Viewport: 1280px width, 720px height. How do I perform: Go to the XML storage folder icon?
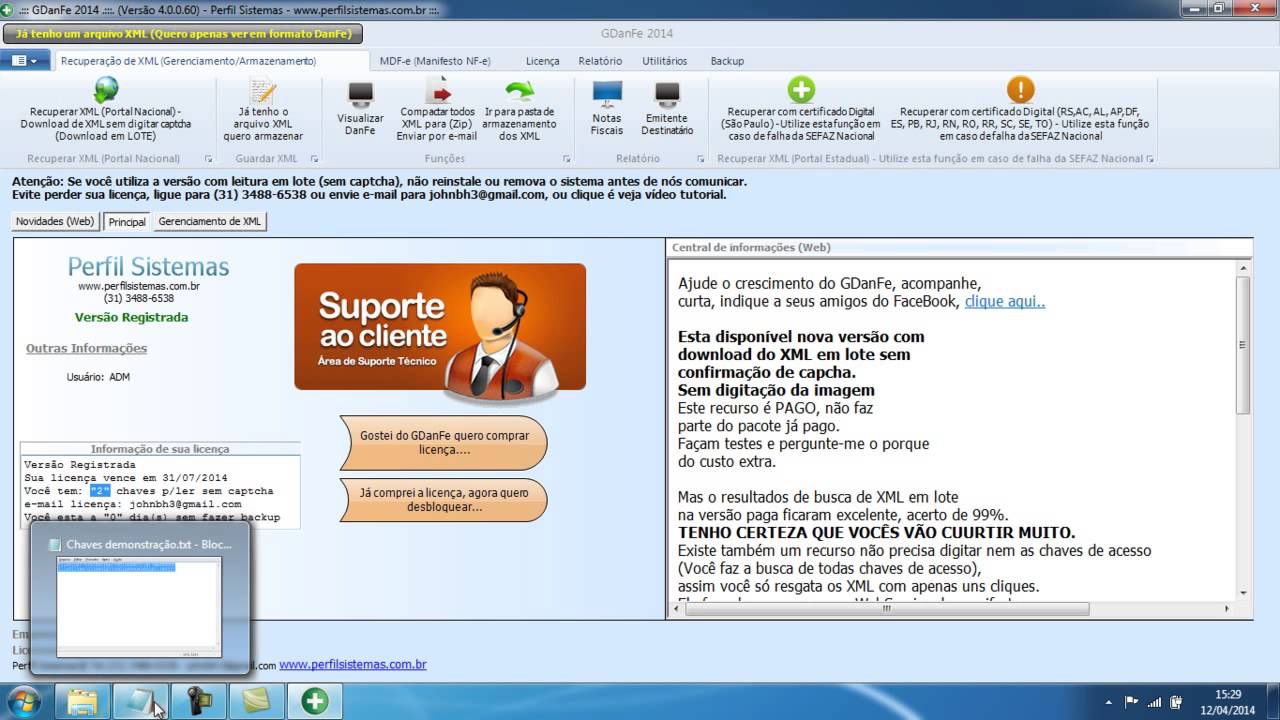519,91
